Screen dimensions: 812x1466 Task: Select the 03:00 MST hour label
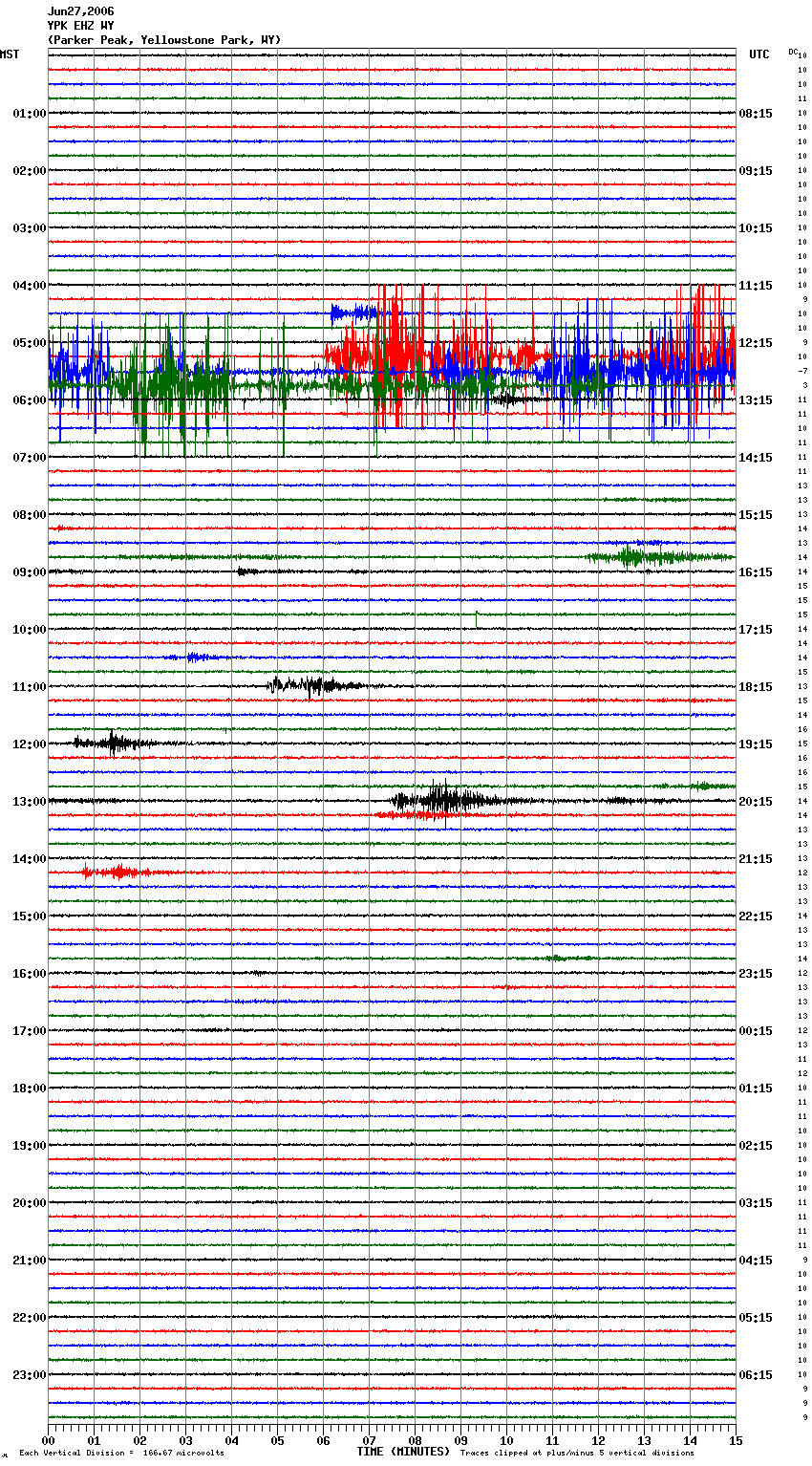click(30, 228)
